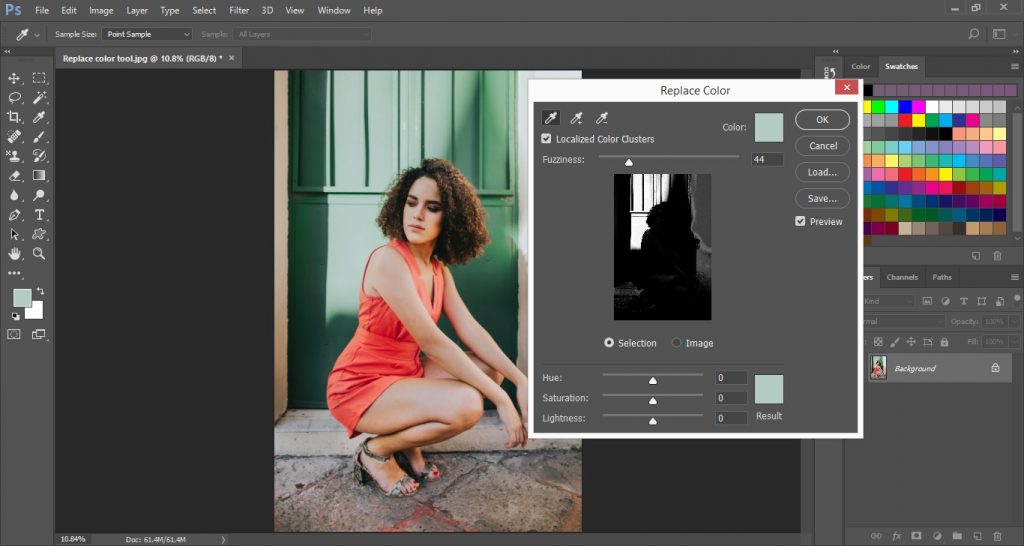
Task: Select the Crop tool
Action: [x=14, y=117]
